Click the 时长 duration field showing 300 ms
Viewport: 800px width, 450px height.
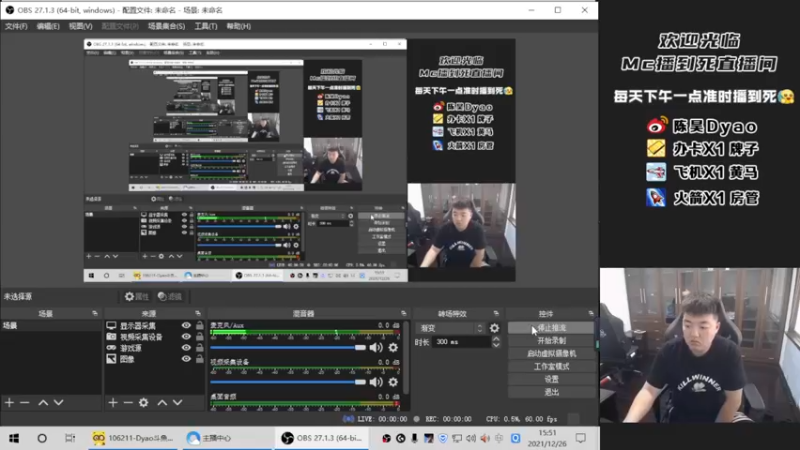462,342
